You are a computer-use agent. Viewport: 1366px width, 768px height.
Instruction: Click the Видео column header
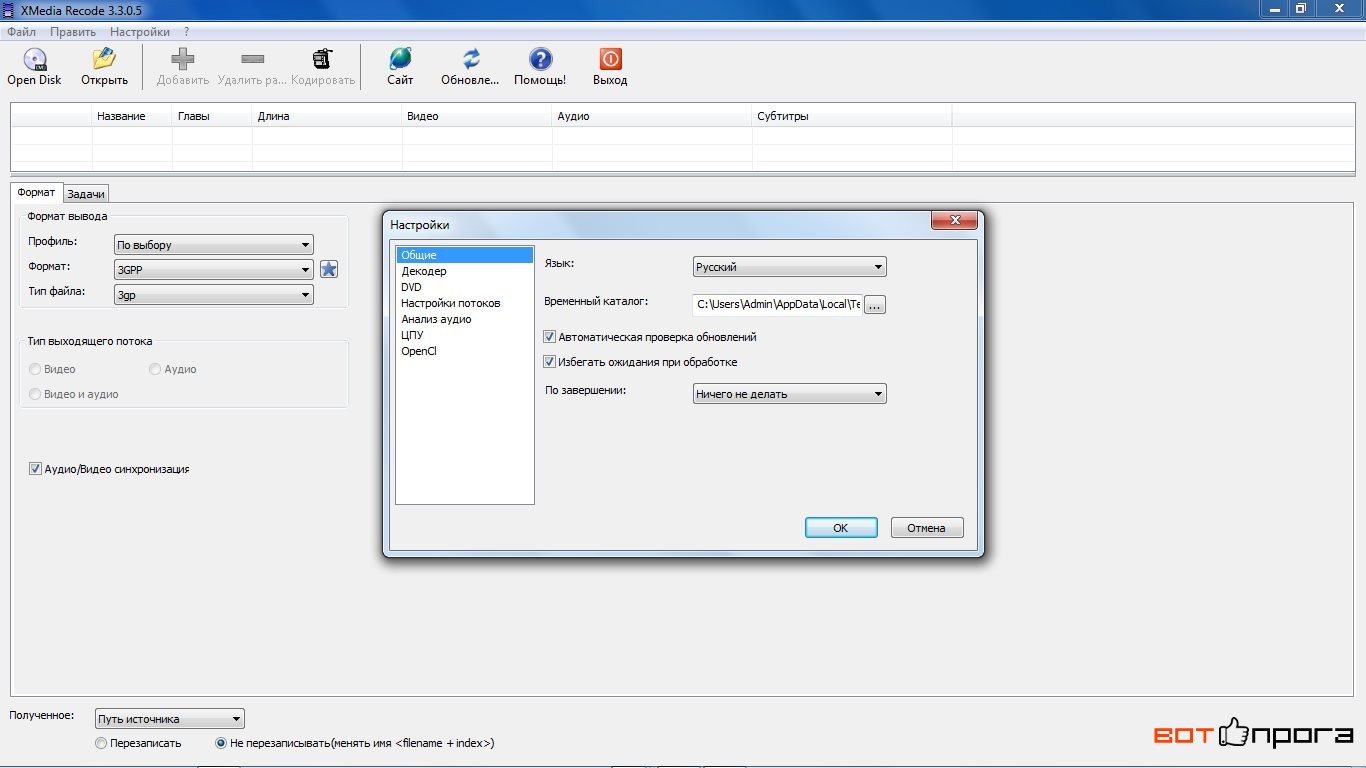(x=477, y=116)
